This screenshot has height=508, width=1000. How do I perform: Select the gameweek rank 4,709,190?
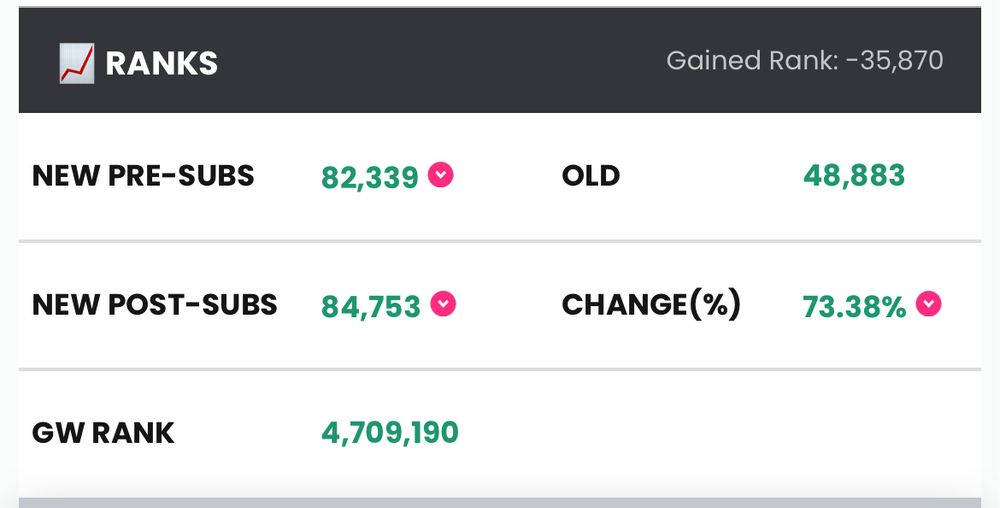390,433
